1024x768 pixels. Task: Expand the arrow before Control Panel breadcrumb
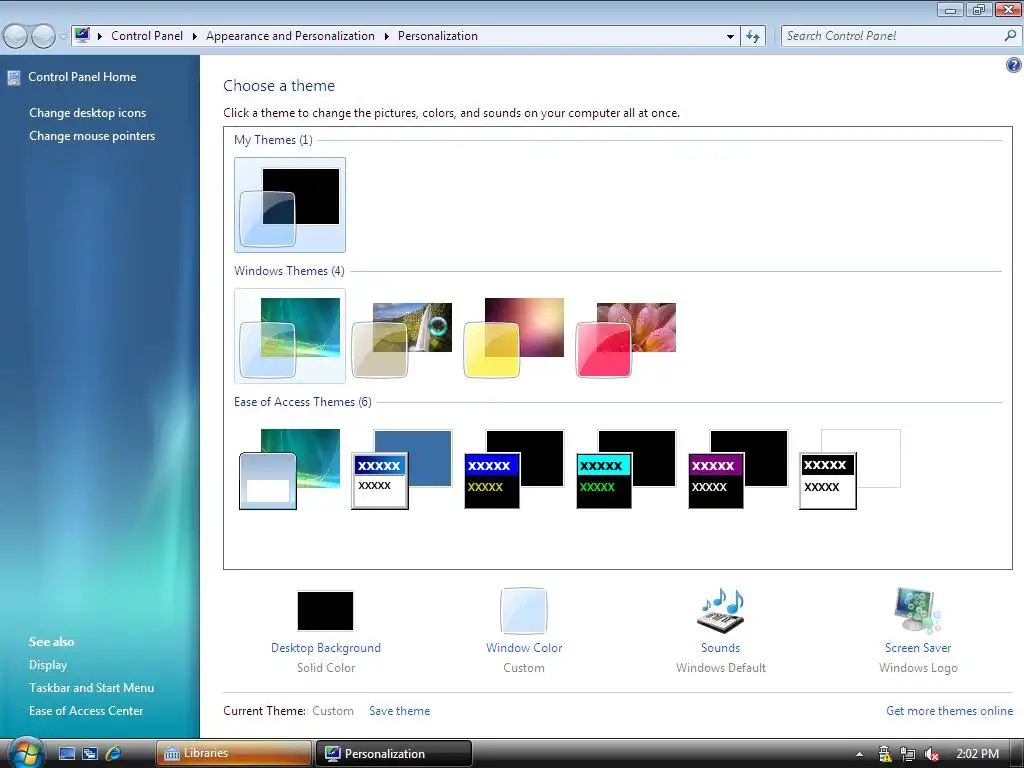[100, 36]
